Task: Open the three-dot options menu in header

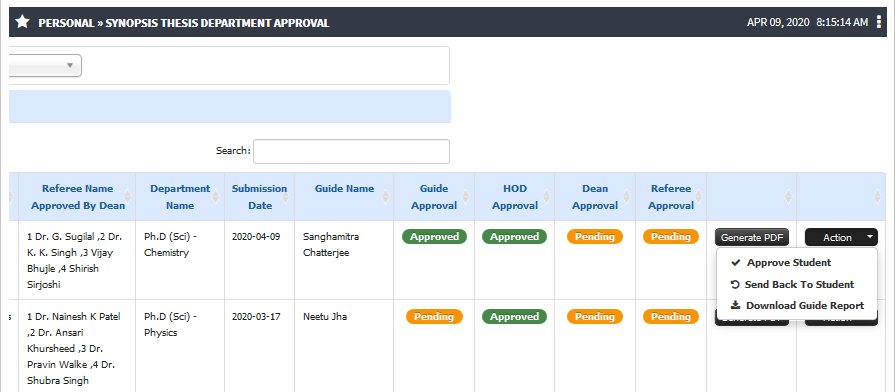Action: point(879,22)
